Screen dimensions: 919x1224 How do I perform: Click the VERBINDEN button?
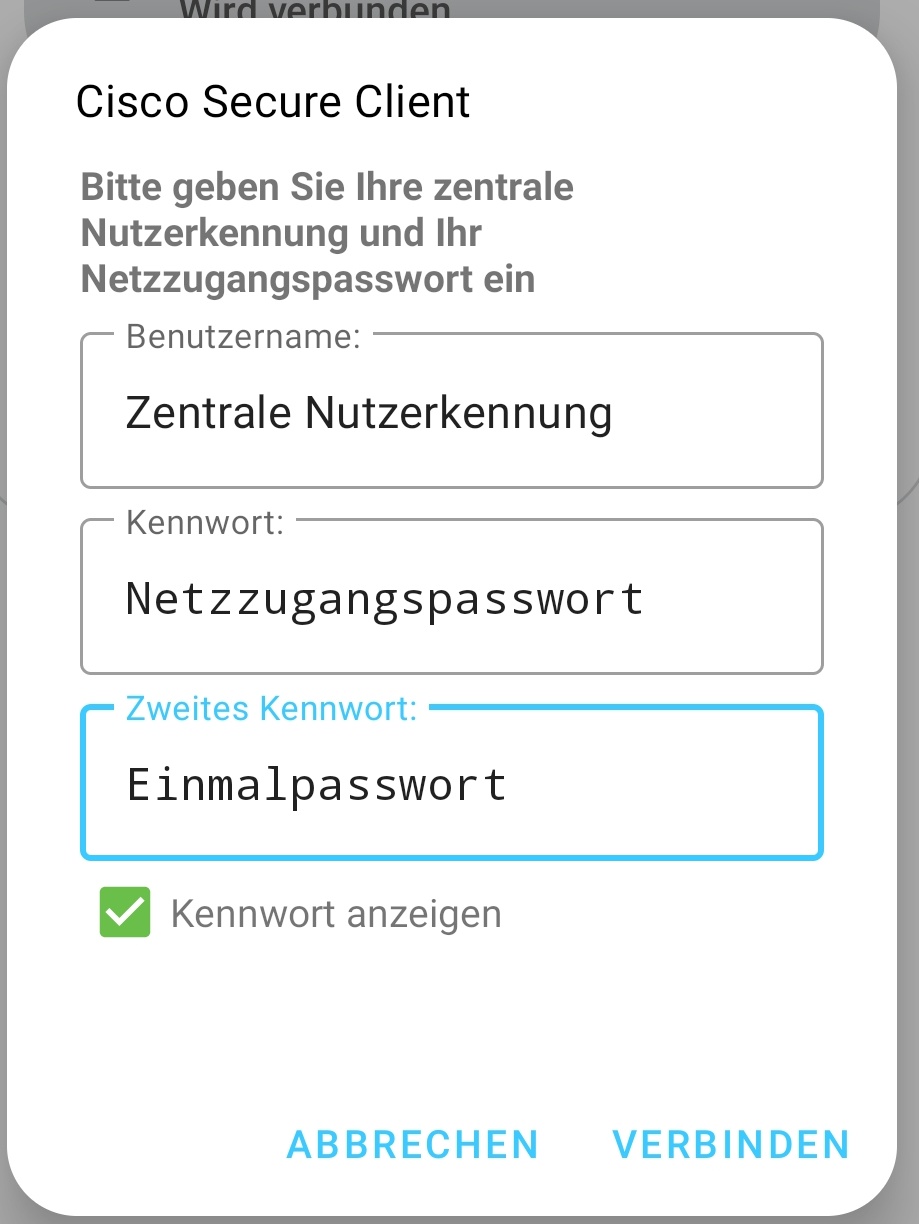[730, 1144]
